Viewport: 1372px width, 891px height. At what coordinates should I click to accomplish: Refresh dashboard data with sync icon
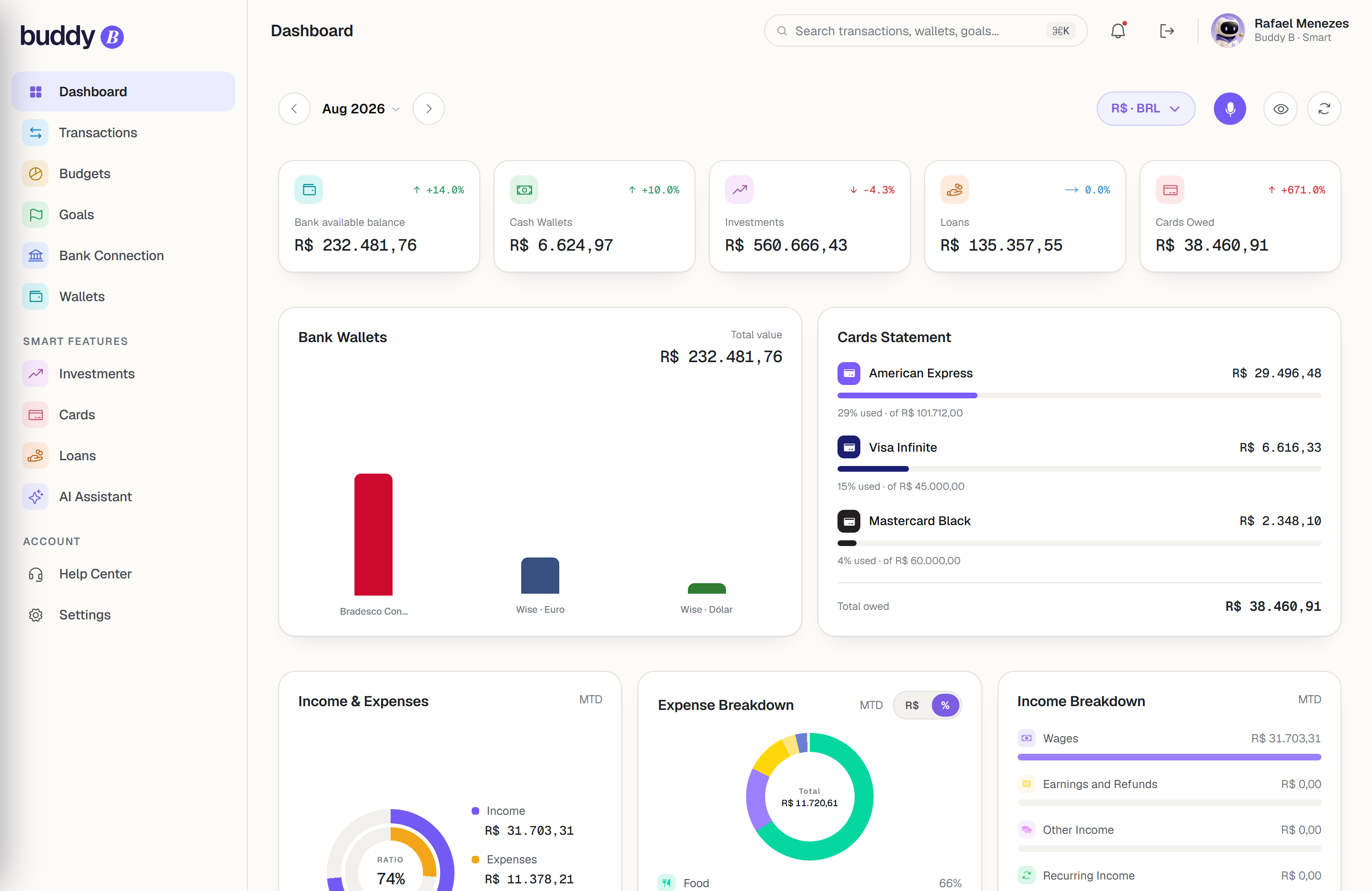click(1324, 109)
